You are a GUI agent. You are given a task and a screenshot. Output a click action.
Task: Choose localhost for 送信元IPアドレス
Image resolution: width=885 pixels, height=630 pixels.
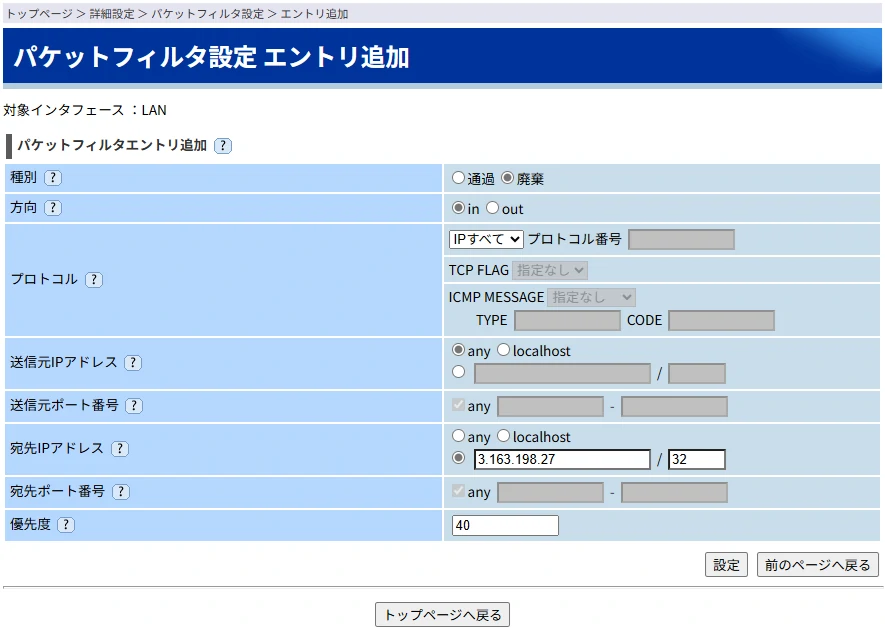503,351
